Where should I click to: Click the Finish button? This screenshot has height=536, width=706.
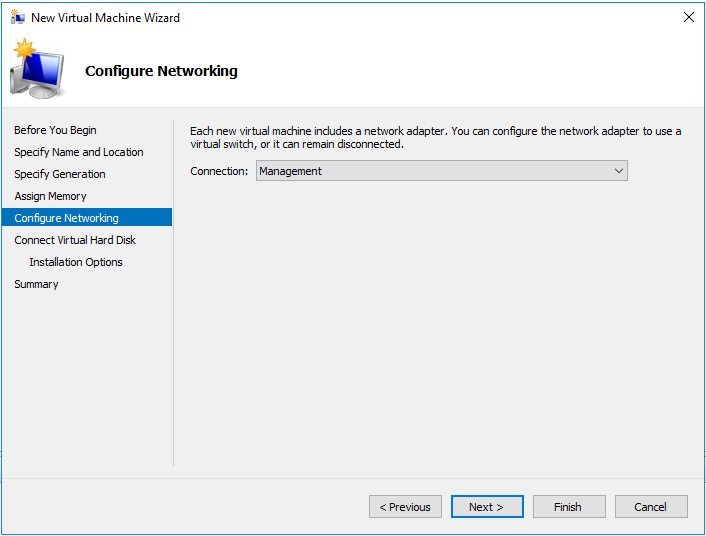(x=569, y=507)
